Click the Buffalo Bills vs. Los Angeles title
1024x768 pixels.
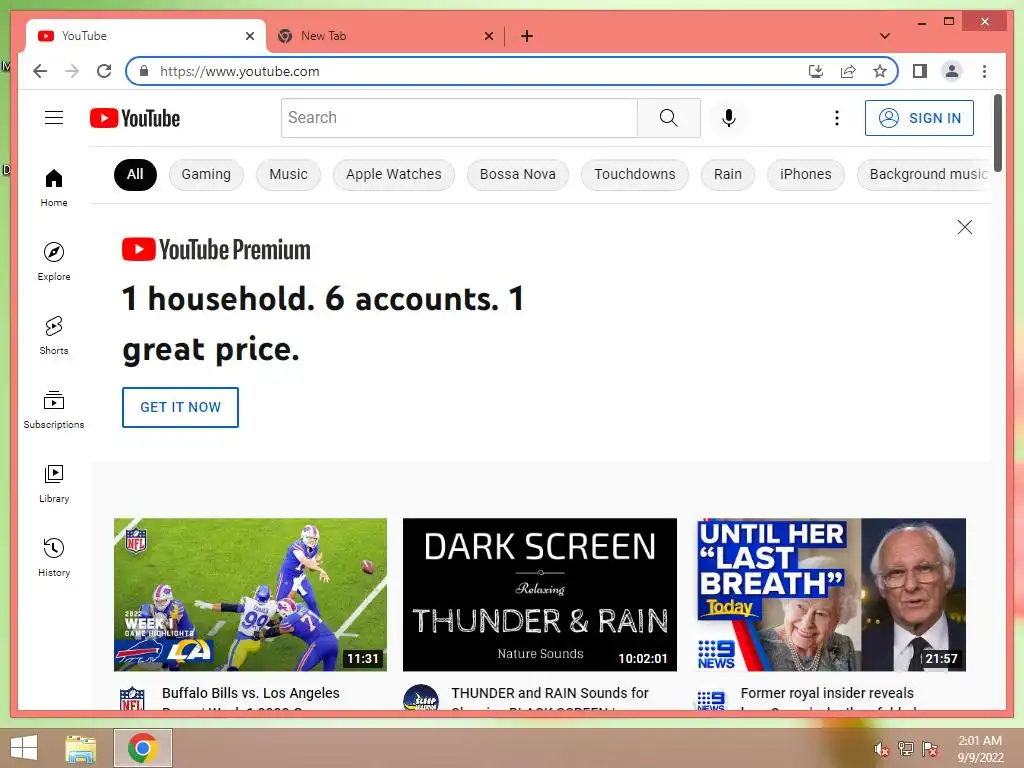click(x=251, y=693)
